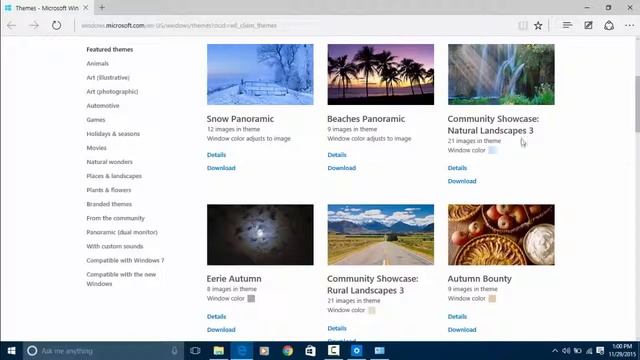Choose the Games category
The height and width of the screenshot is (360, 640).
[x=96, y=120]
